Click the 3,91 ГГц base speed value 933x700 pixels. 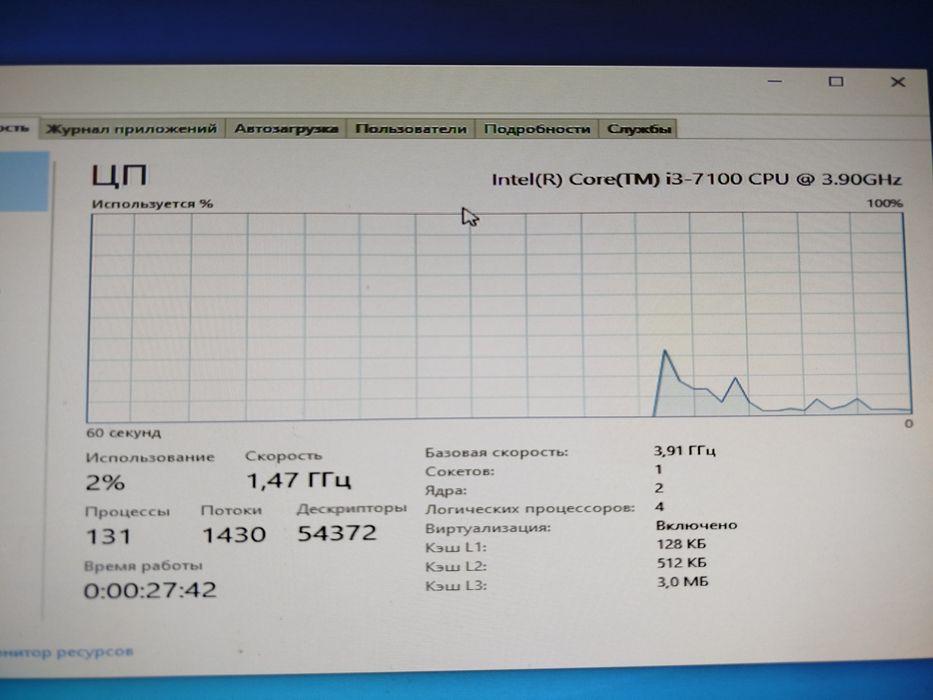click(685, 451)
